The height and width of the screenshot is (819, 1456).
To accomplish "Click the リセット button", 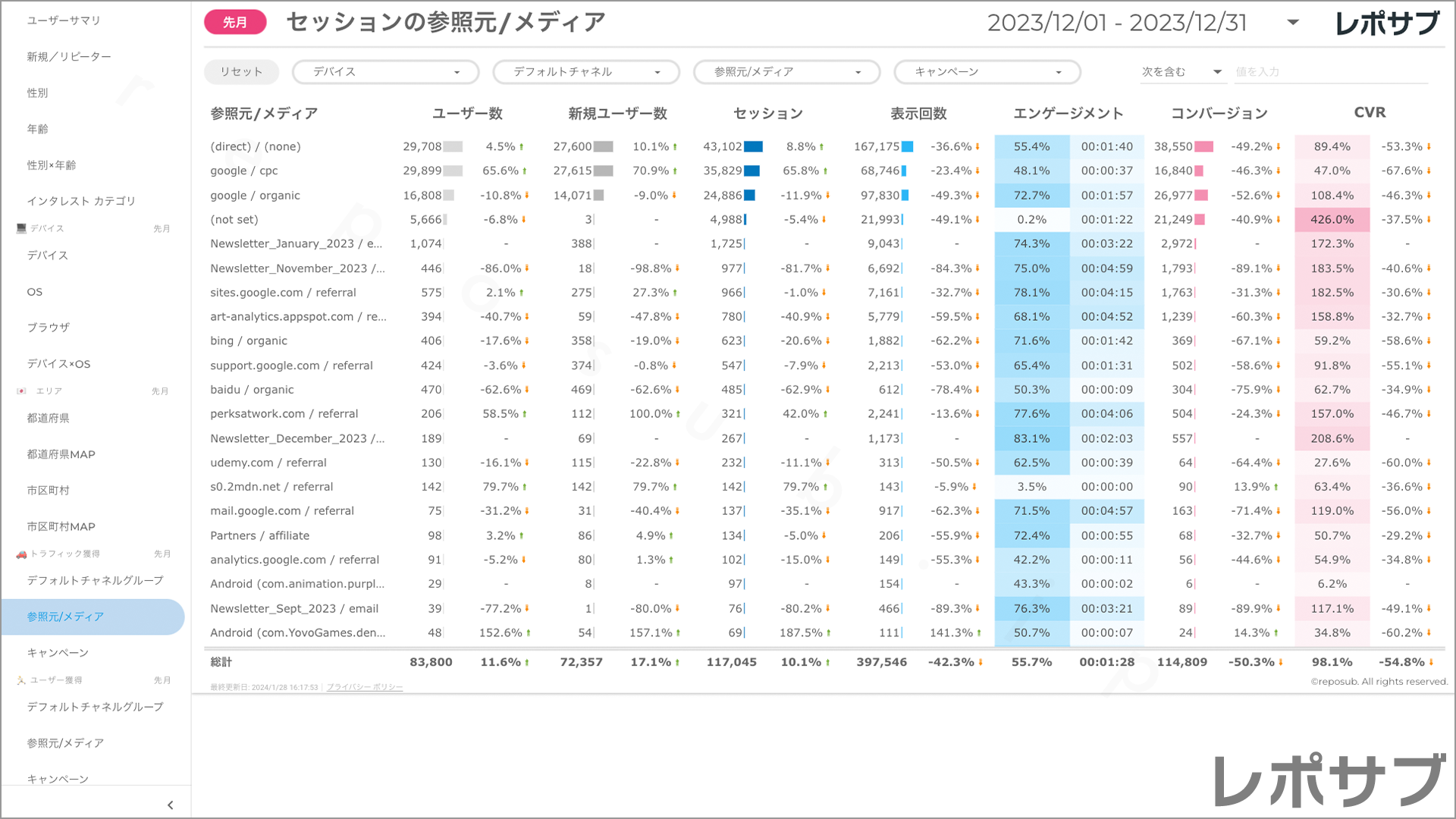I will [x=241, y=72].
